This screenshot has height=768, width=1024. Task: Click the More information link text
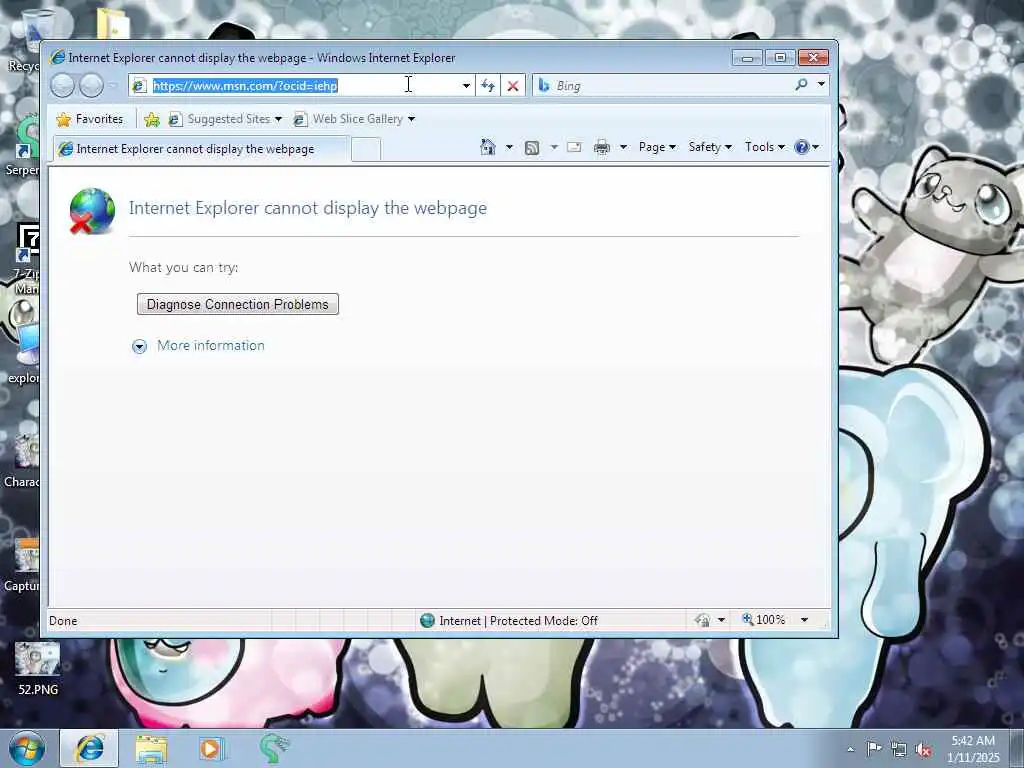211,345
